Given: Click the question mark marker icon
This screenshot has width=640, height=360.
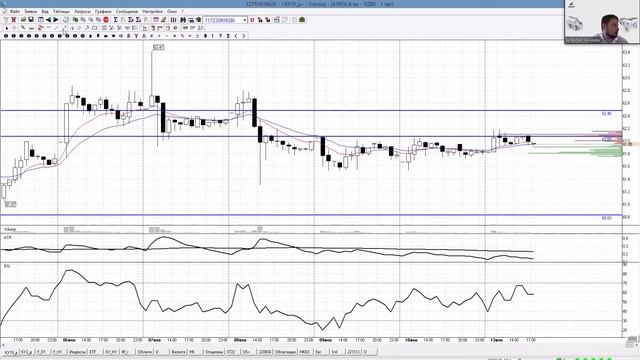Looking at the screenshot, I should [x=220, y=36].
